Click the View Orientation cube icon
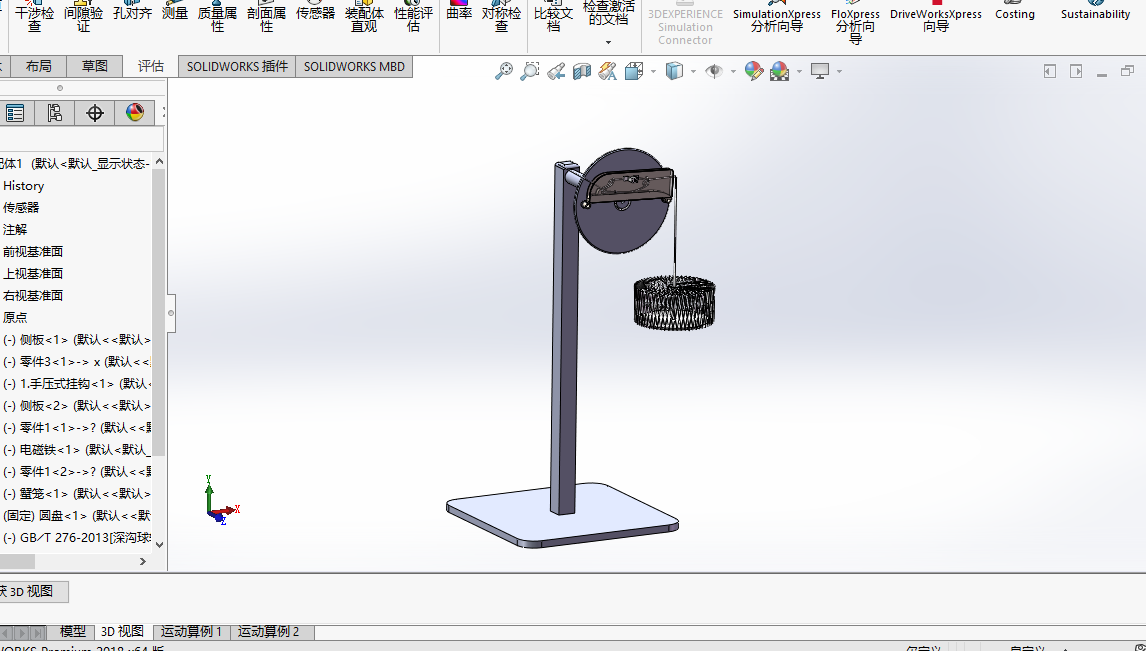Viewport: 1146px width, 651px height. (634, 71)
